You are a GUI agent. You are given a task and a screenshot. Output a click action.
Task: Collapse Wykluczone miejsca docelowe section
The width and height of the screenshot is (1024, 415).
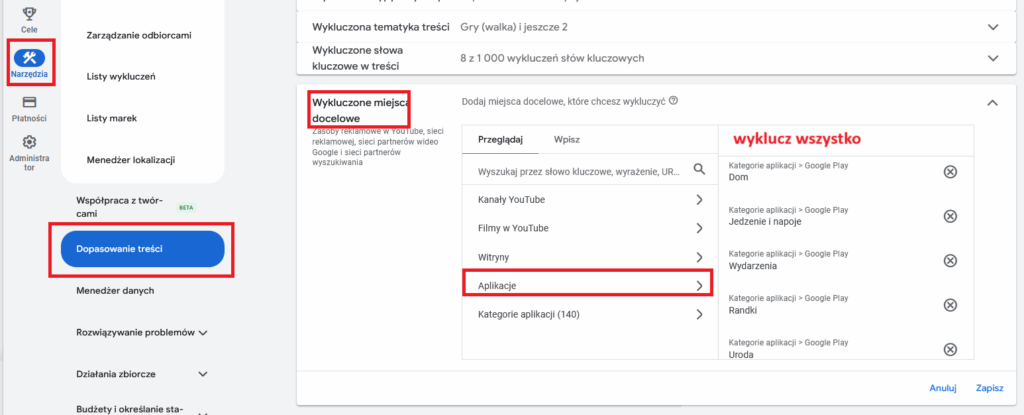point(992,102)
